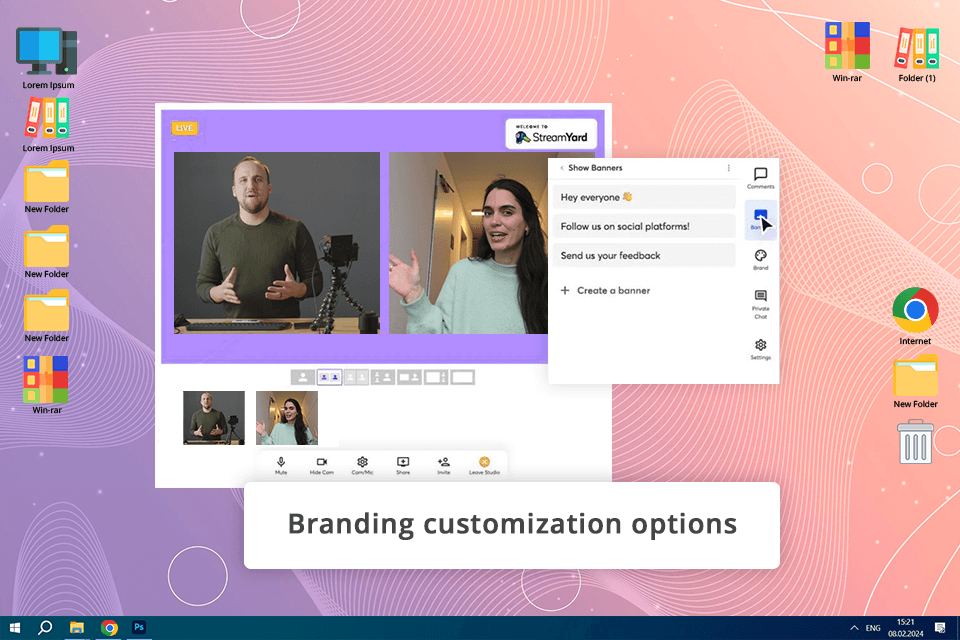Open the Private Chat panel
This screenshot has width=960, height=640.
coord(760,301)
